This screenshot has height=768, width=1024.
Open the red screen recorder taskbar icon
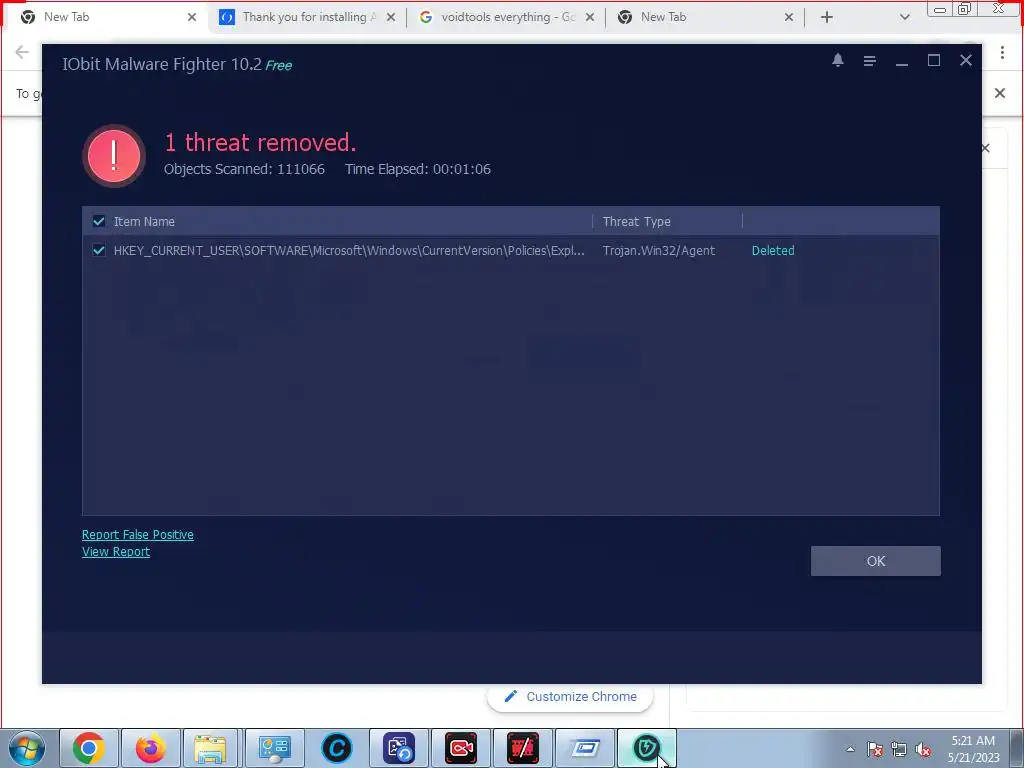tap(460, 748)
